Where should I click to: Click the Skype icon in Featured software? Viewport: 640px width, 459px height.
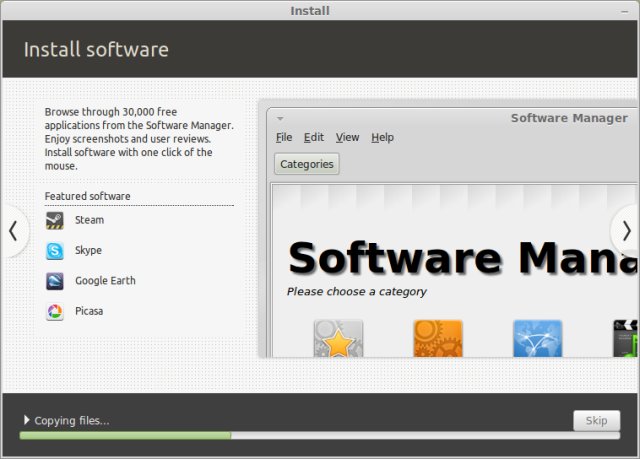(55, 251)
